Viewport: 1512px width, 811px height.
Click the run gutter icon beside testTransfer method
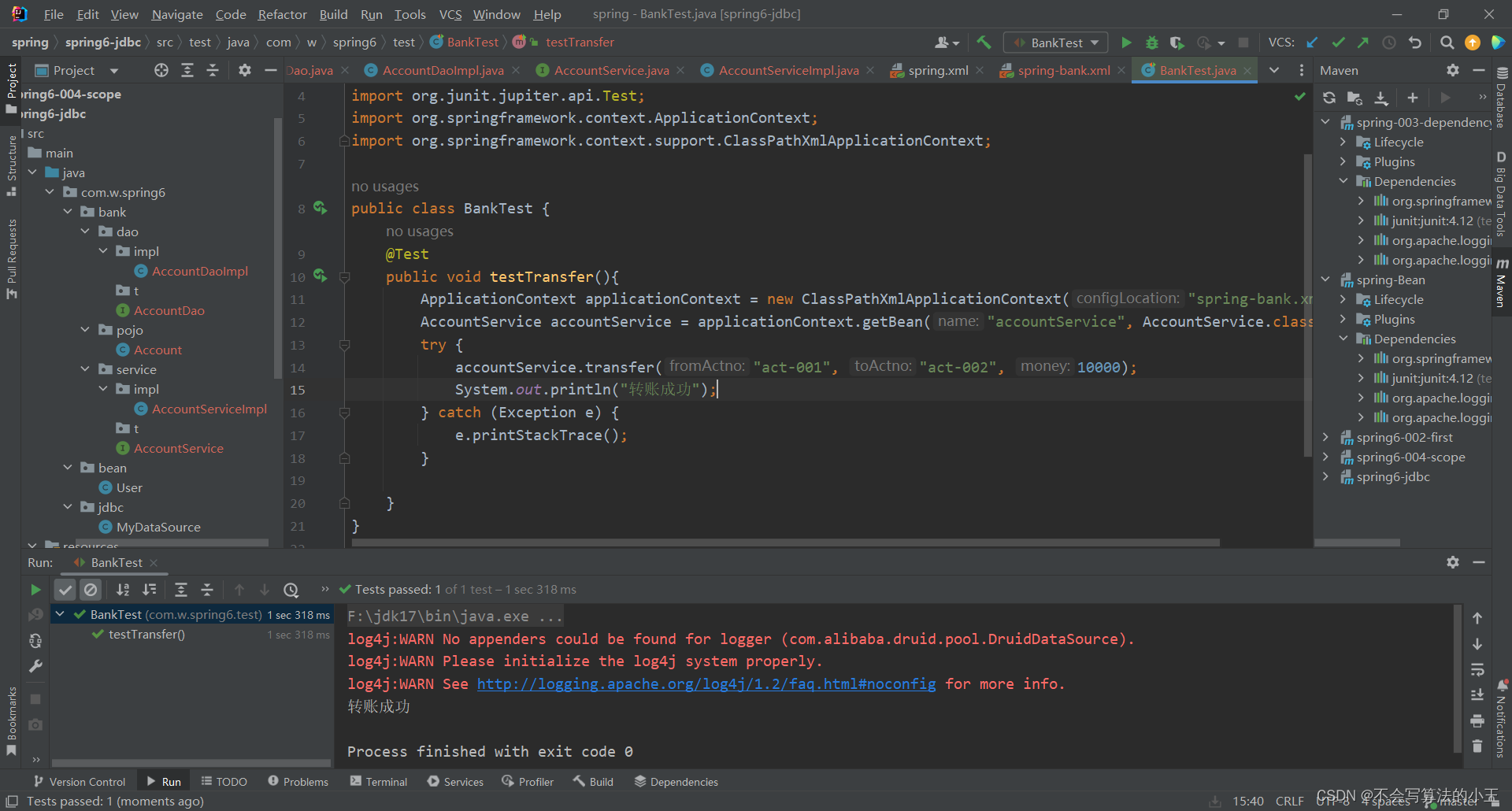click(x=320, y=276)
